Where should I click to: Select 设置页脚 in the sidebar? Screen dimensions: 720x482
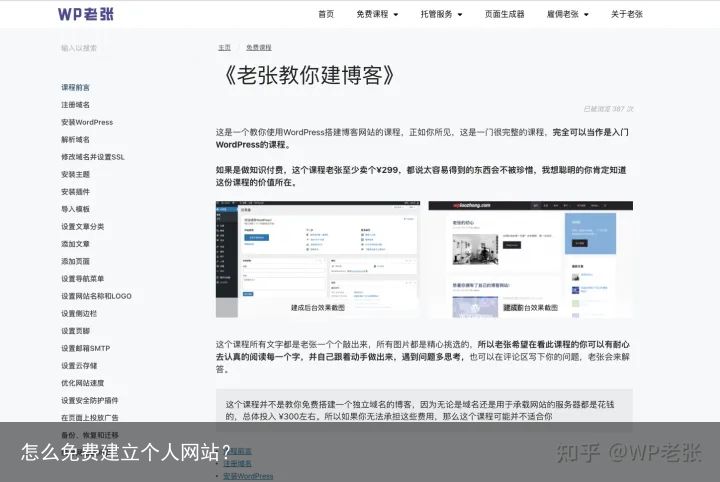coord(75,331)
